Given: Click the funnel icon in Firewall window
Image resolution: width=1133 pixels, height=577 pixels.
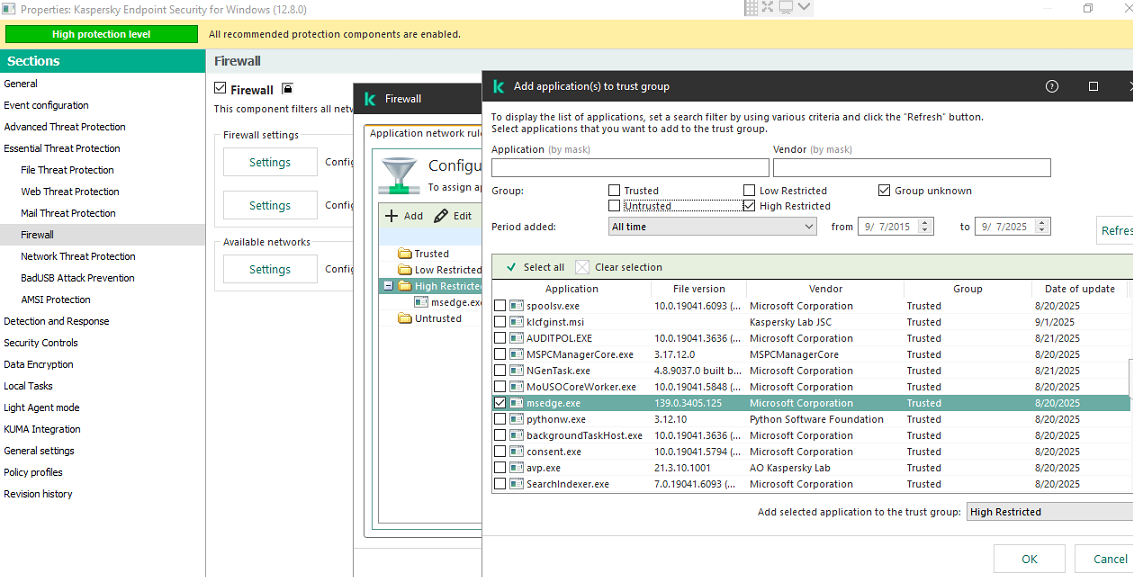Looking at the screenshot, I should pos(397,175).
